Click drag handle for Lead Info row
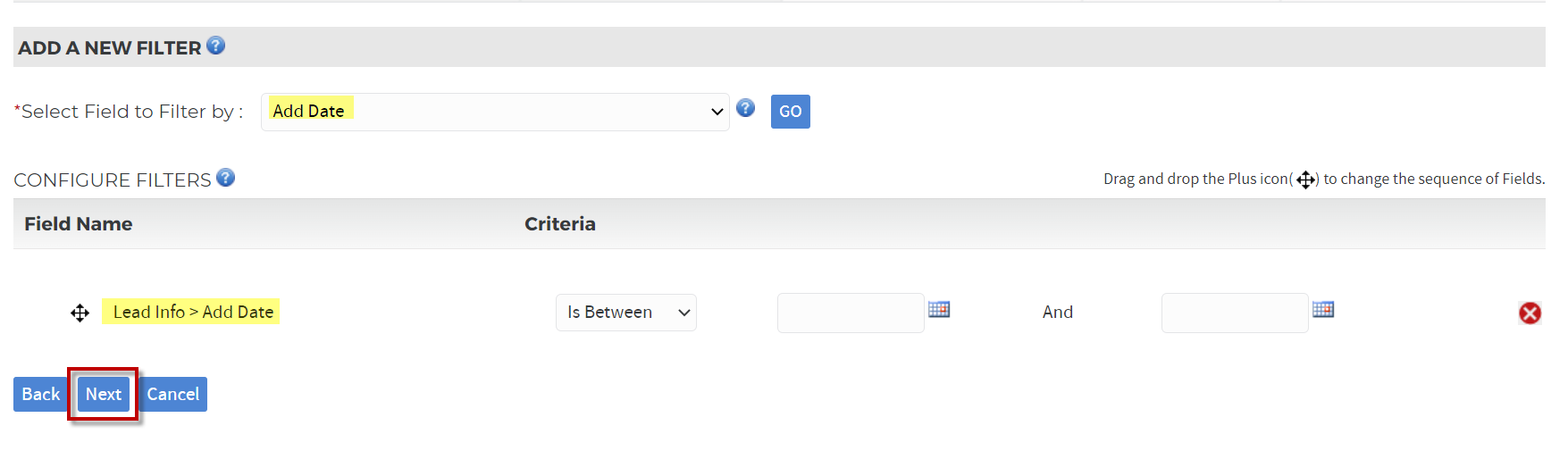1568x451 pixels. (x=80, y=313)
